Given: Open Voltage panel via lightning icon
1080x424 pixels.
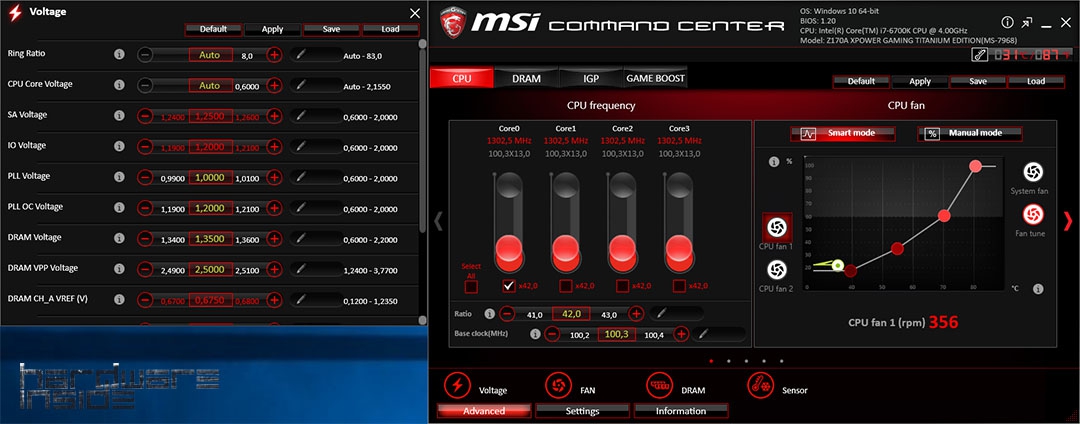Looking at the screenshot, I should (x=456, y=385).
